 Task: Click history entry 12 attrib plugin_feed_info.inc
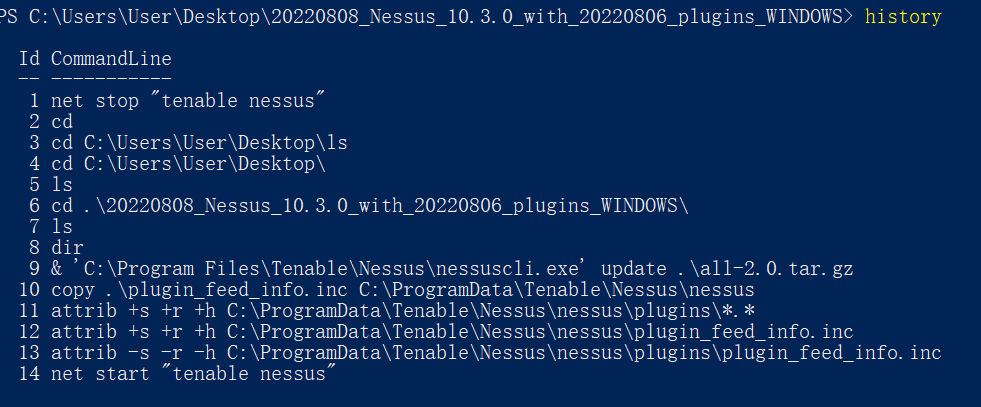(452, 332)
